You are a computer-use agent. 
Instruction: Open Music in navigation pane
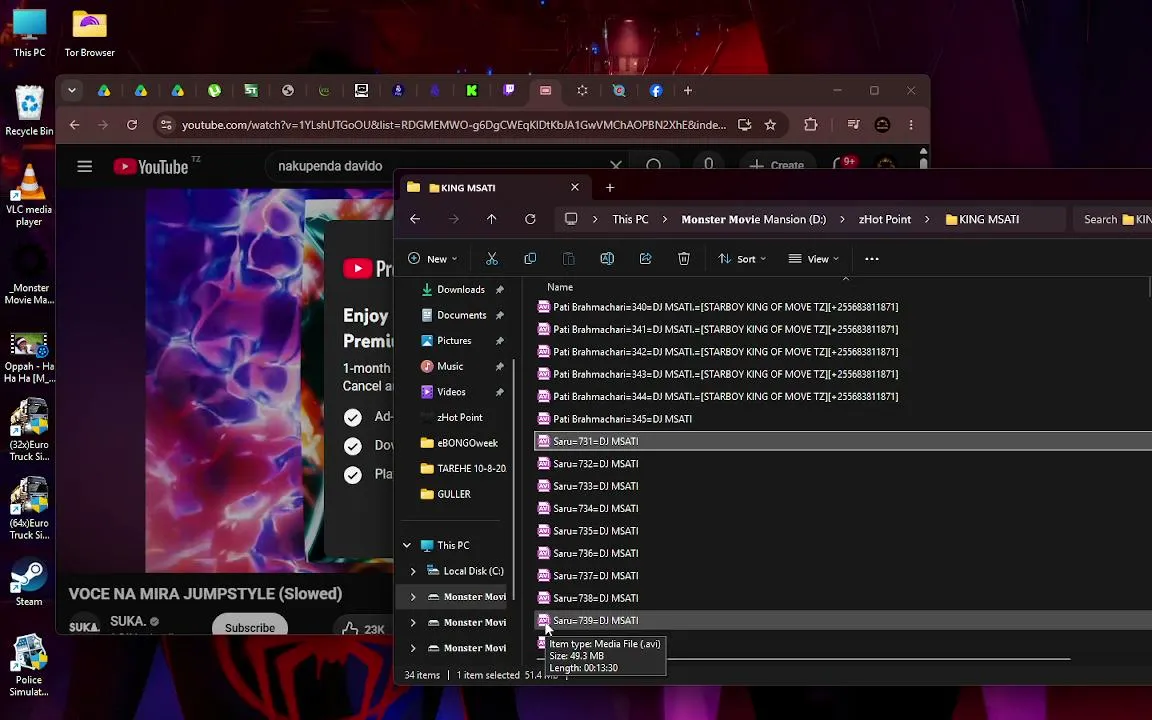click(x=450, y=366)
